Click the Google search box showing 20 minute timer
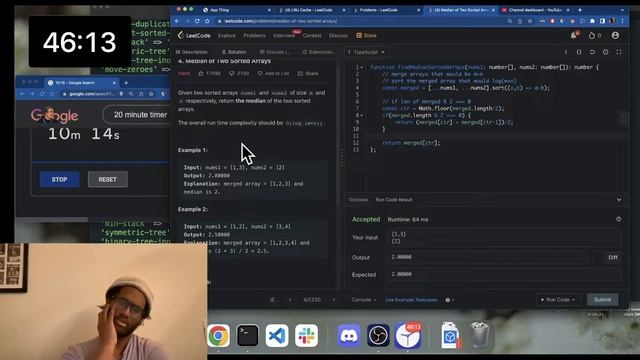 point(137,115)
